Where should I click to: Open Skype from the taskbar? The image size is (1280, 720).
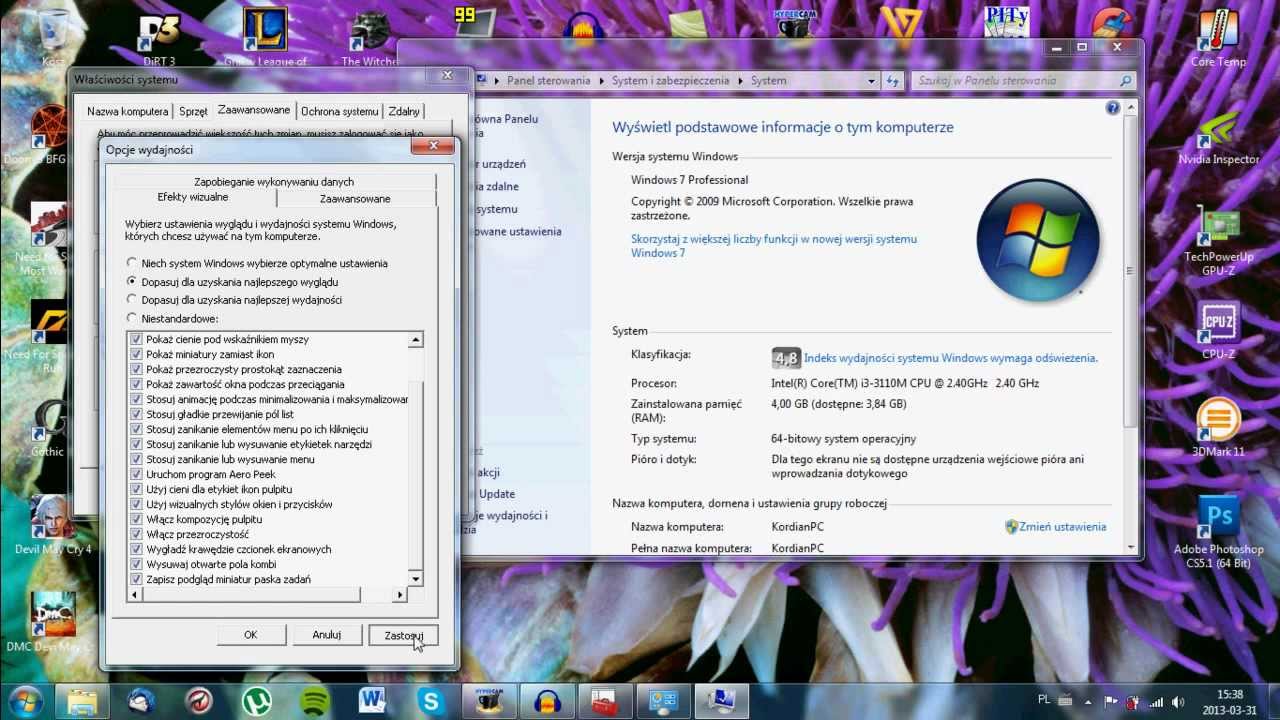tap(431, 701)
